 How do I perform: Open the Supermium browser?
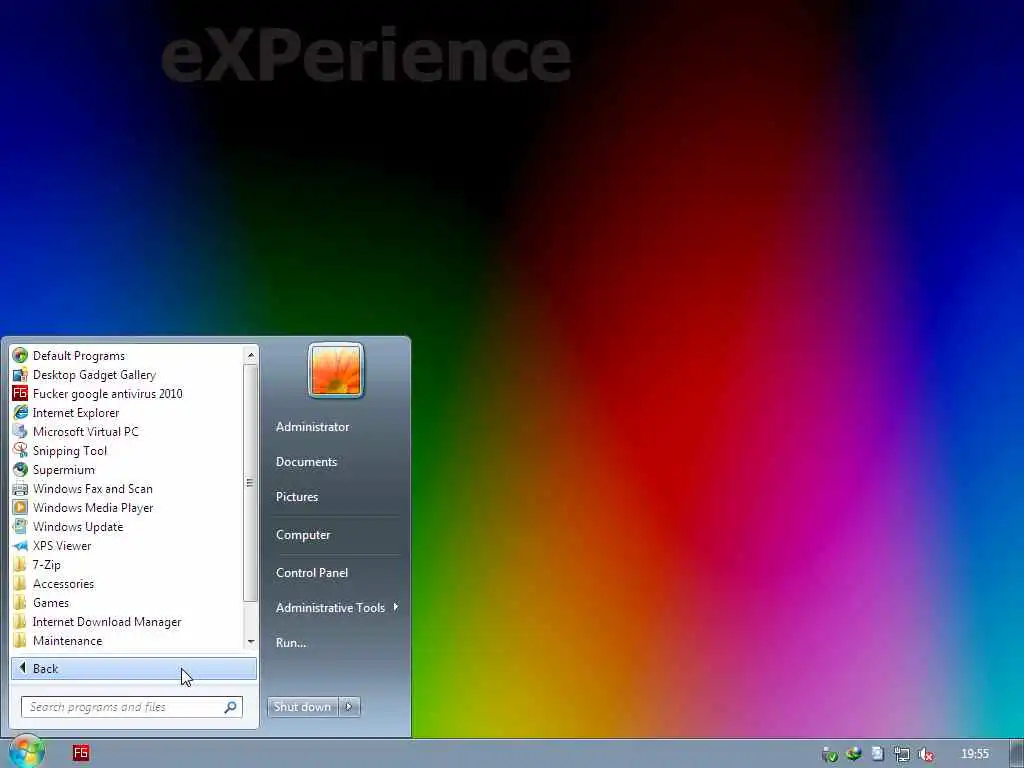[127, 470]
